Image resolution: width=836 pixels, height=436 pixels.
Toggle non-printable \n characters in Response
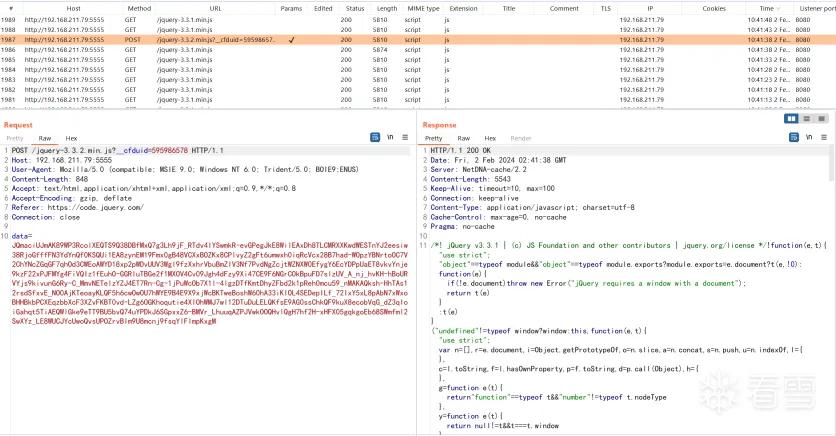click(809, 138)
